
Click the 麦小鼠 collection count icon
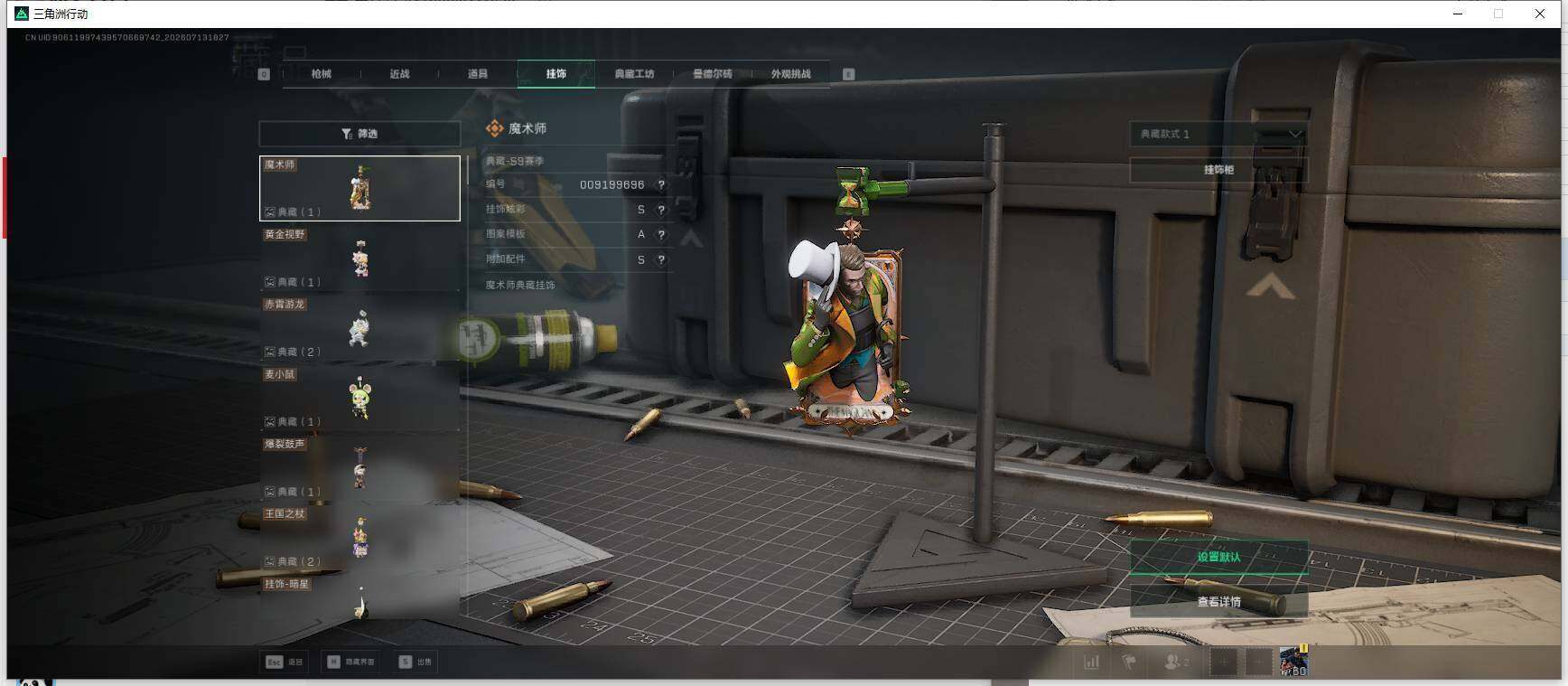[x=269, y=422]
